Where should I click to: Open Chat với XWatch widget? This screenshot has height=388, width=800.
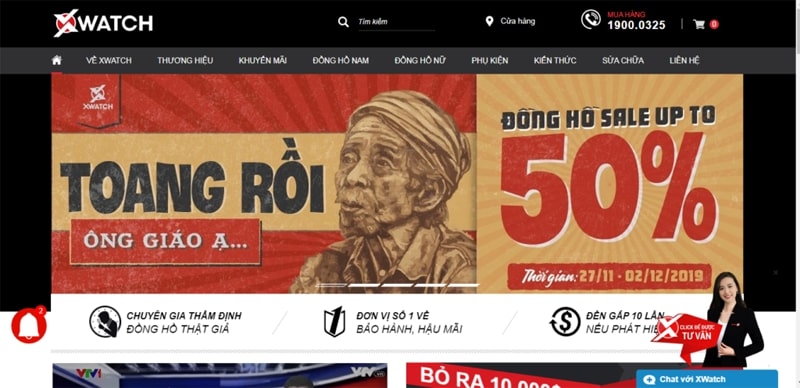pos(707,379)
